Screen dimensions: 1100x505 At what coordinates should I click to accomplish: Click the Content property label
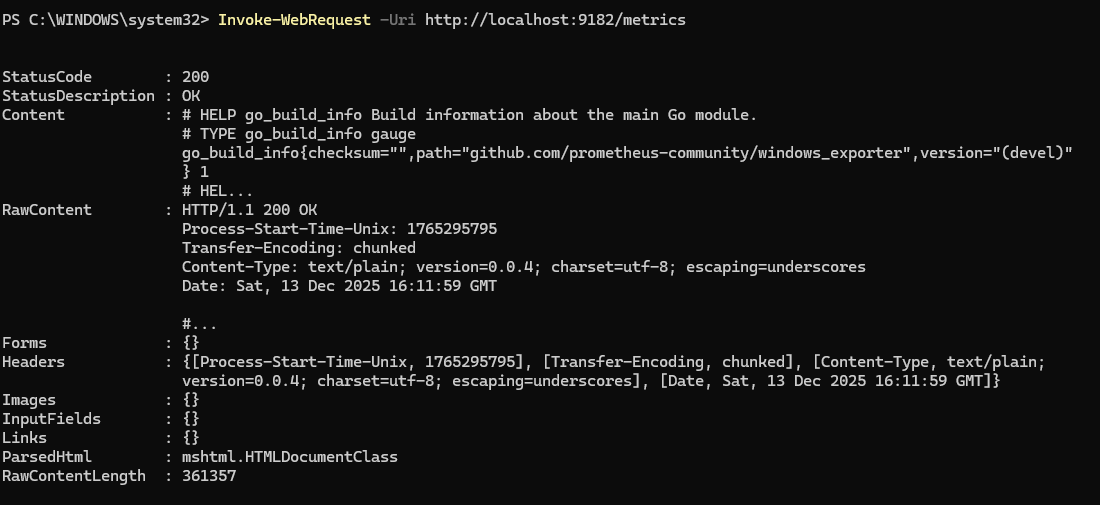(x=33, y=115)
